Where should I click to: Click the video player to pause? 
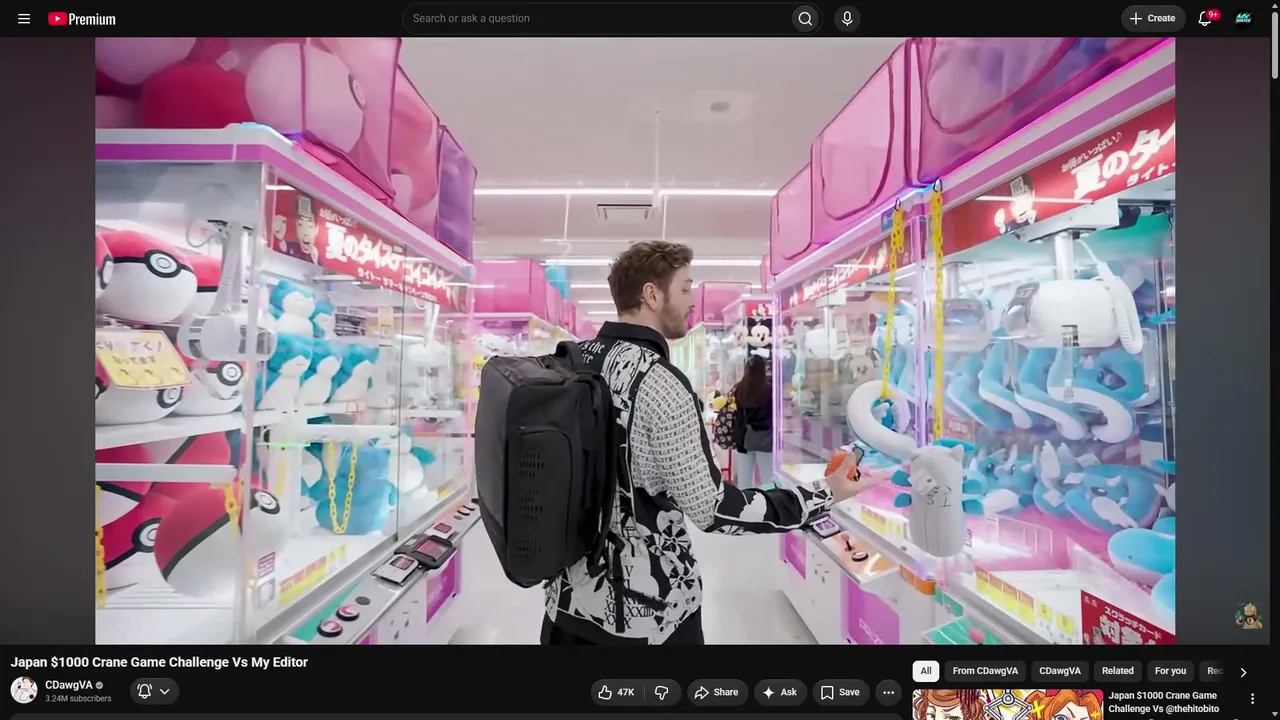pyautogui.click(x=635, y=341)
